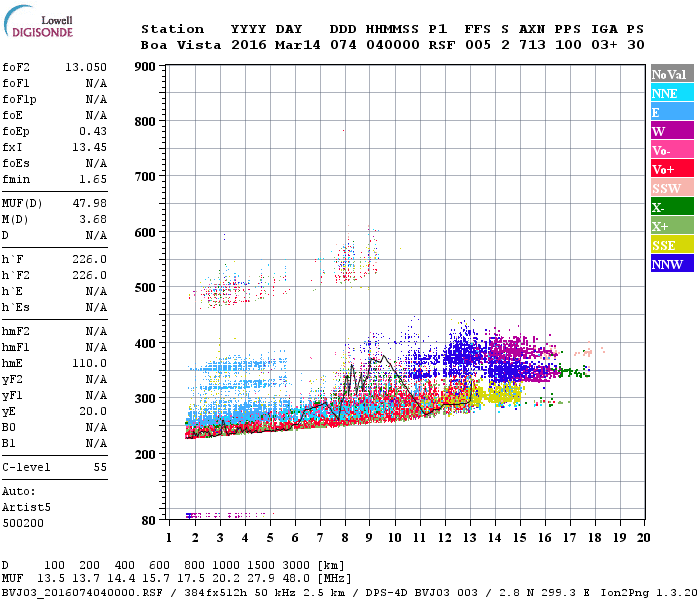This screenshot has height=600, width=700.
Task: Click the MUF(D) value 47.98
Action: 89,203
